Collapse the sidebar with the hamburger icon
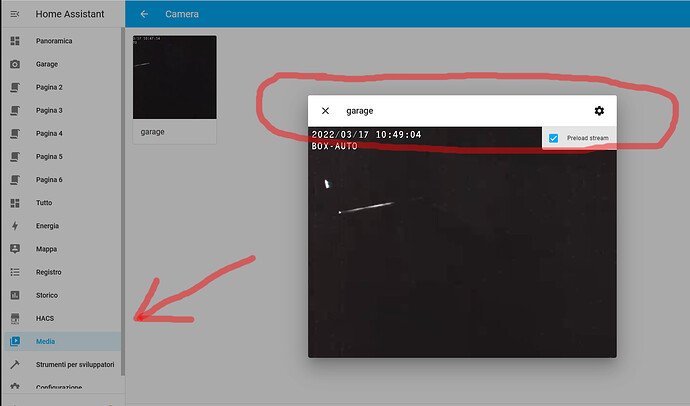The image size is (690, 406). (x=15, y=14)
